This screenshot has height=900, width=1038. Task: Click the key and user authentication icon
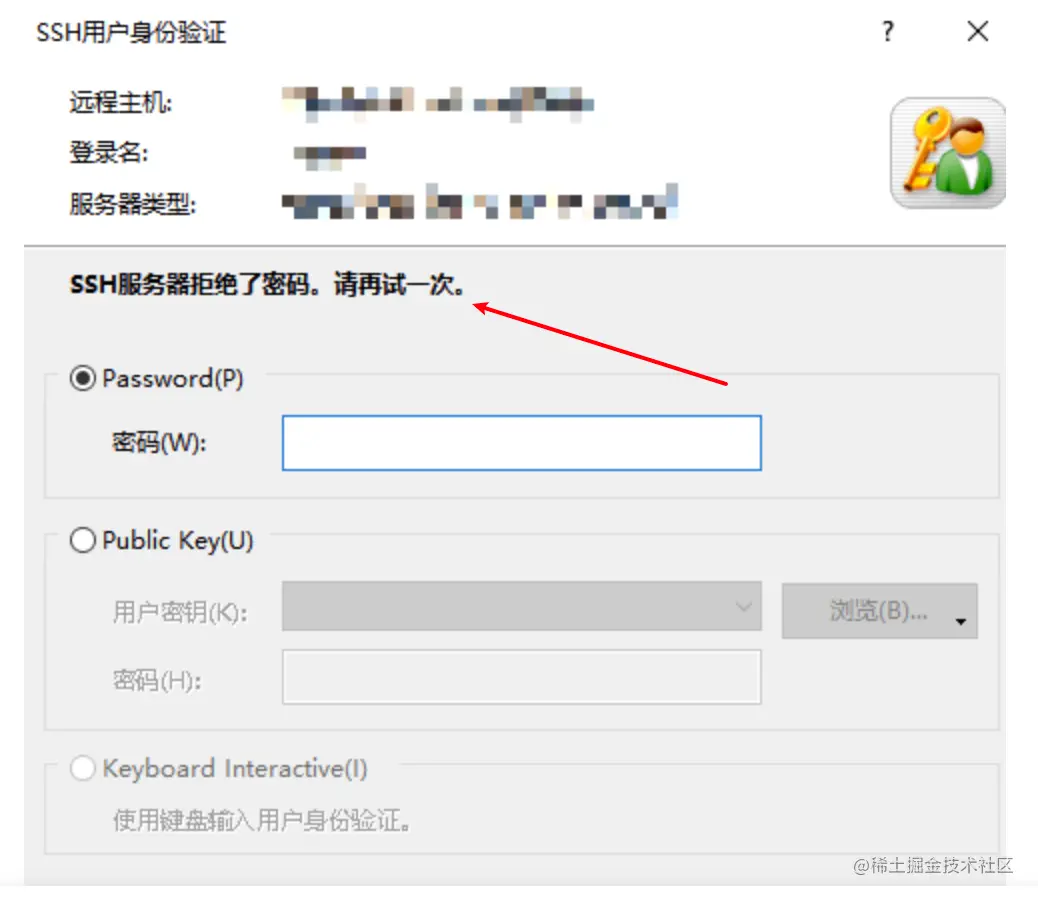pyautogui.click(x=947, y=153)
